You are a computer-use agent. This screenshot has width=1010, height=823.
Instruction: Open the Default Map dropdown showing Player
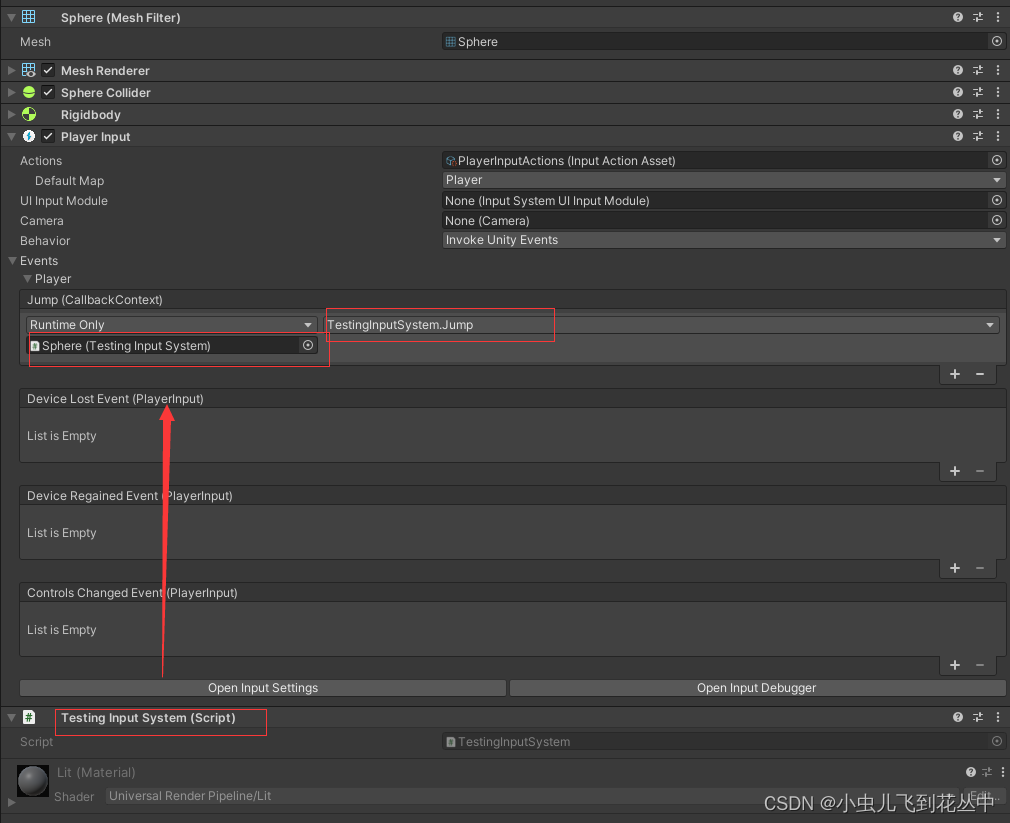723,180
